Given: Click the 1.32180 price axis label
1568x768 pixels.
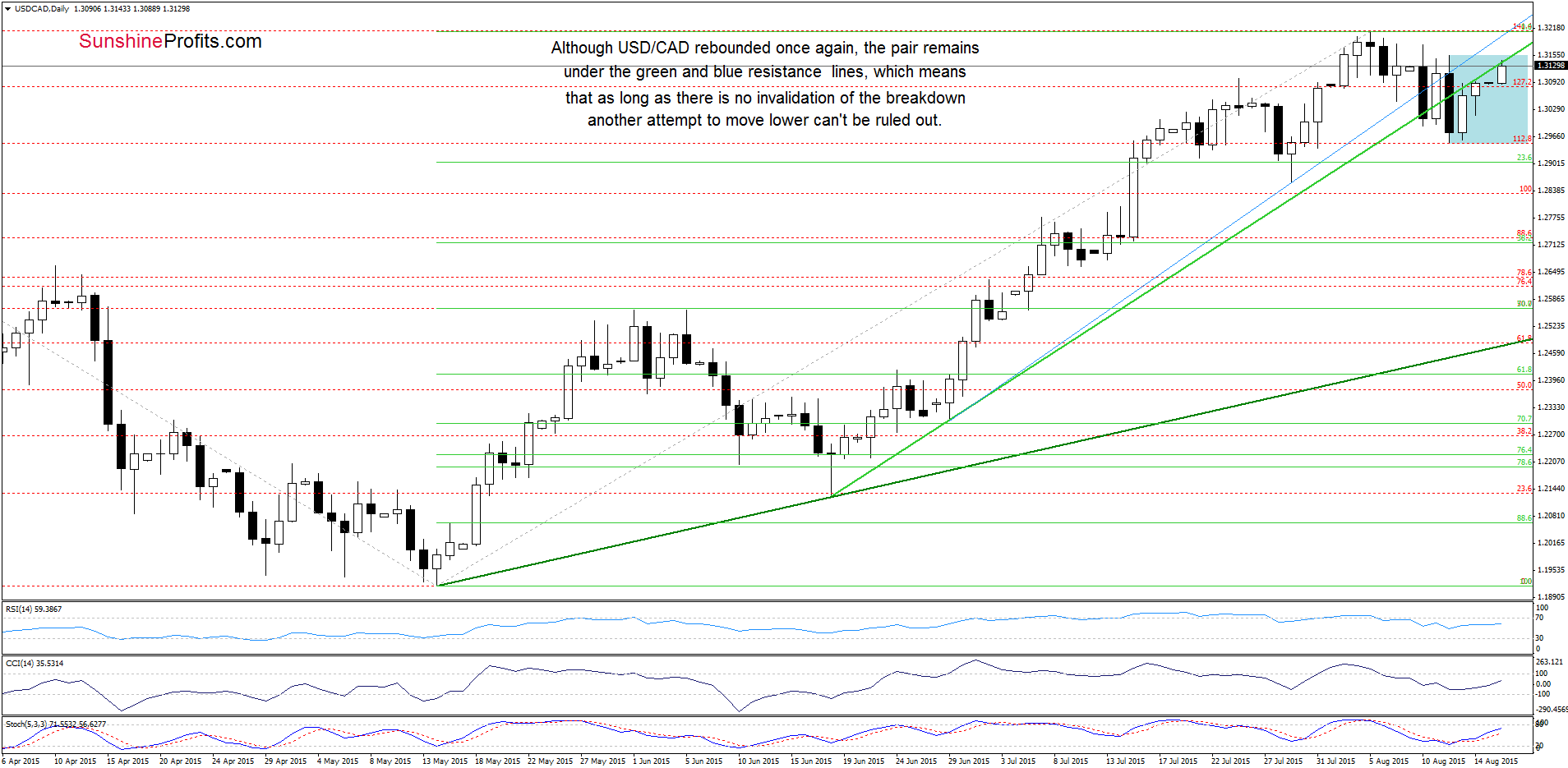Looking at the screenshot, I should tap(1552, 28).
